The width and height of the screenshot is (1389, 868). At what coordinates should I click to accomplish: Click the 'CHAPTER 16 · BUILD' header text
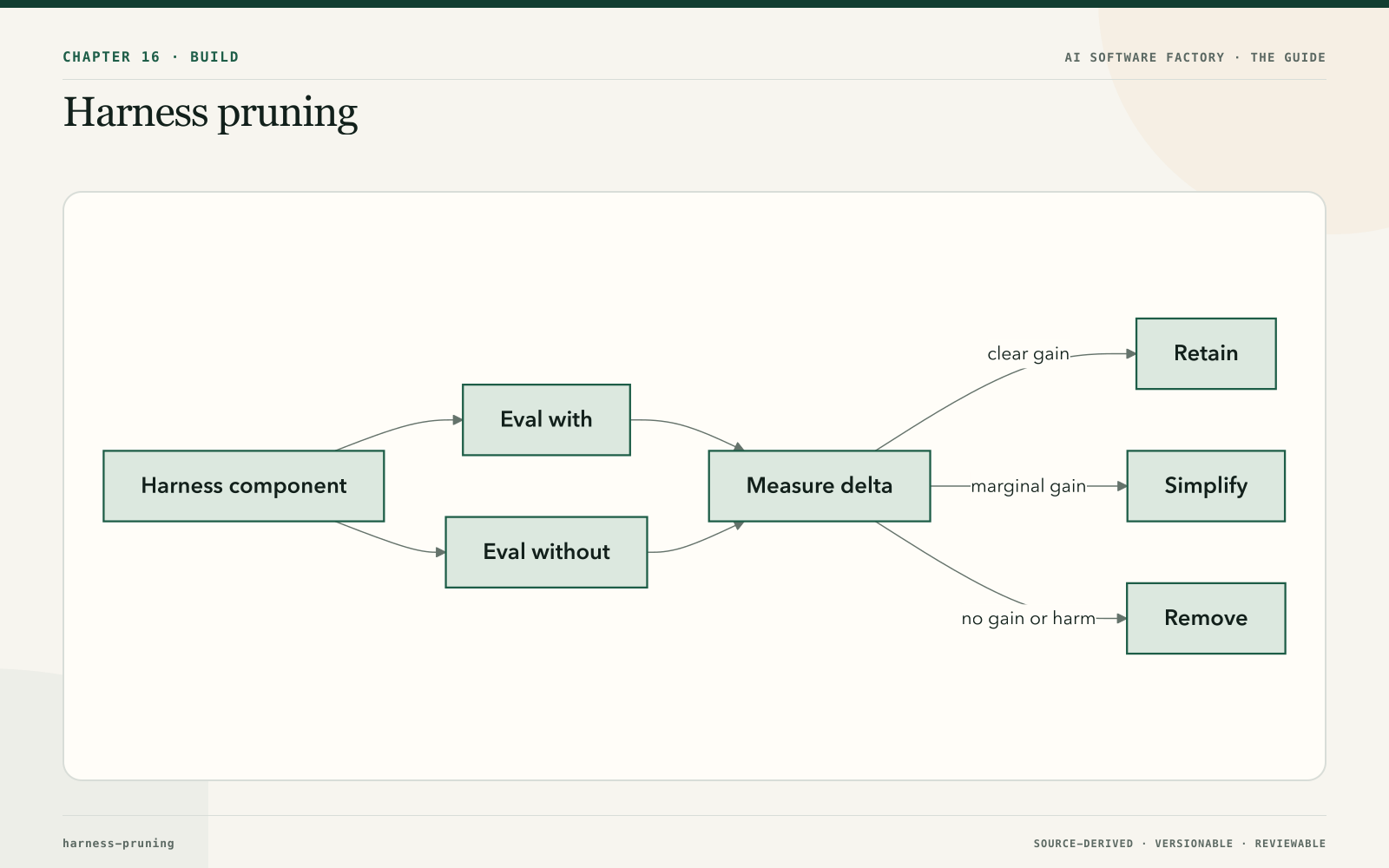point(151,56)
